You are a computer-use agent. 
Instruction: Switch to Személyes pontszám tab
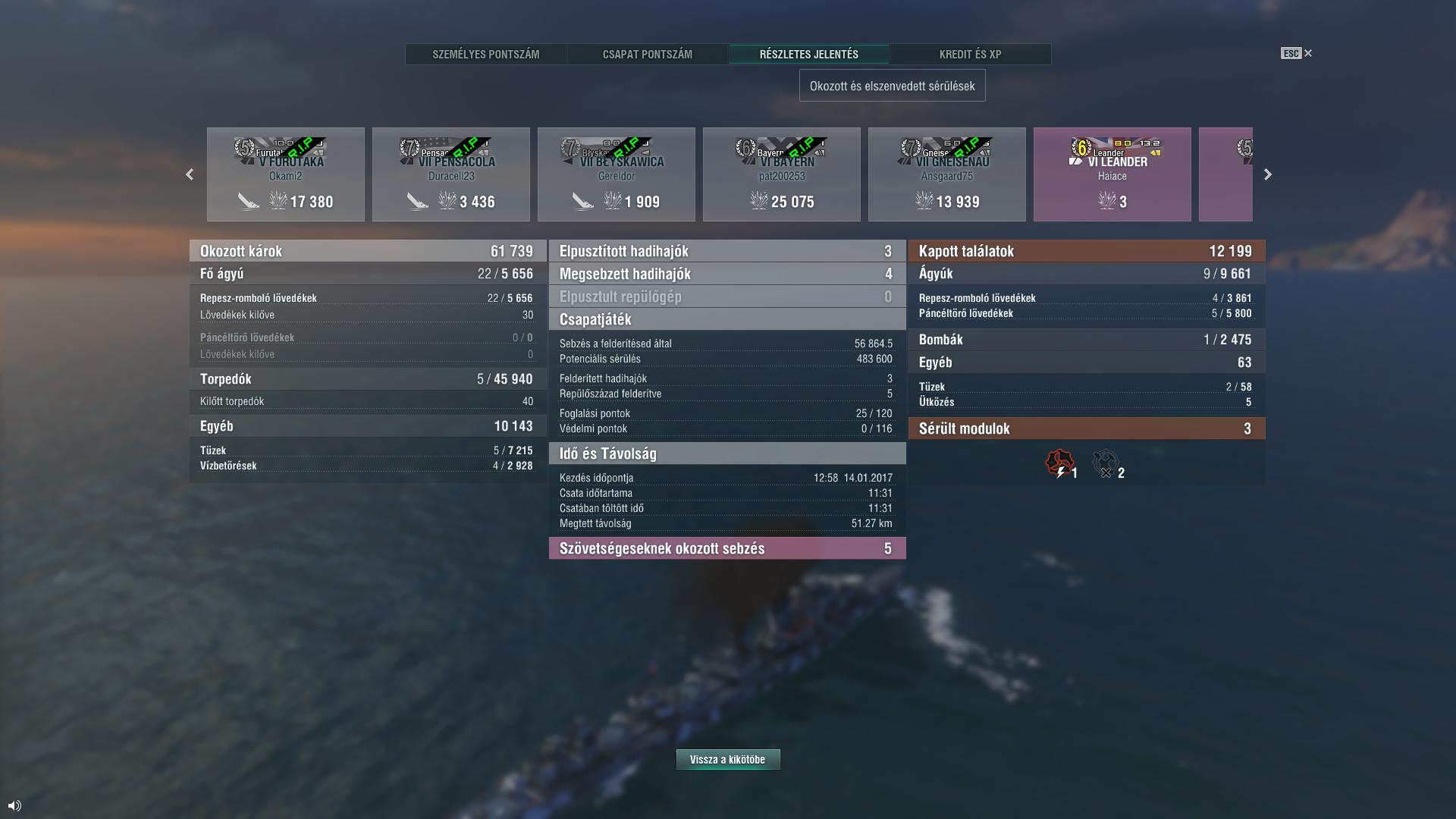(x=486, y=55)
